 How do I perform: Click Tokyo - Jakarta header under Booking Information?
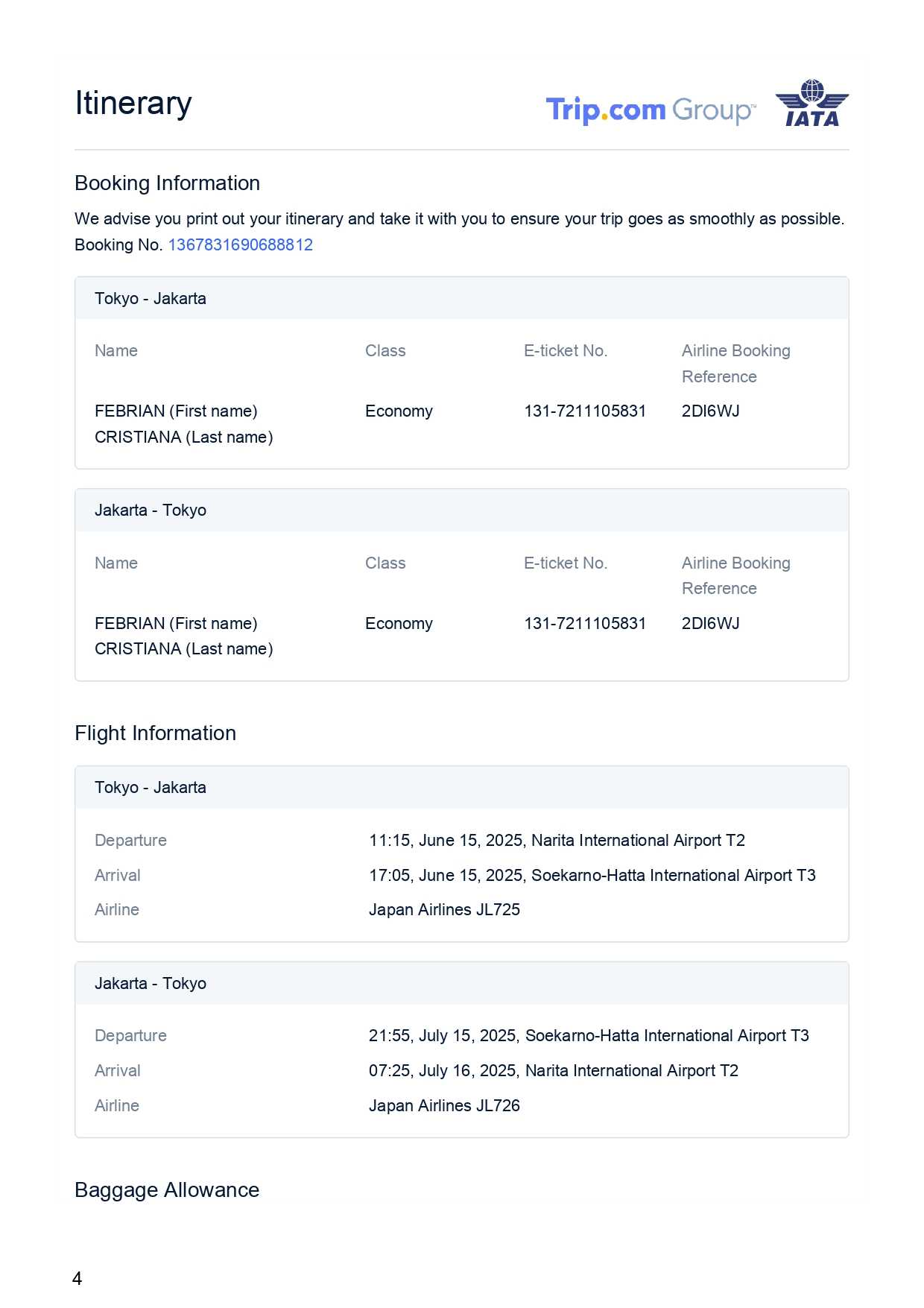click(151, 299)
